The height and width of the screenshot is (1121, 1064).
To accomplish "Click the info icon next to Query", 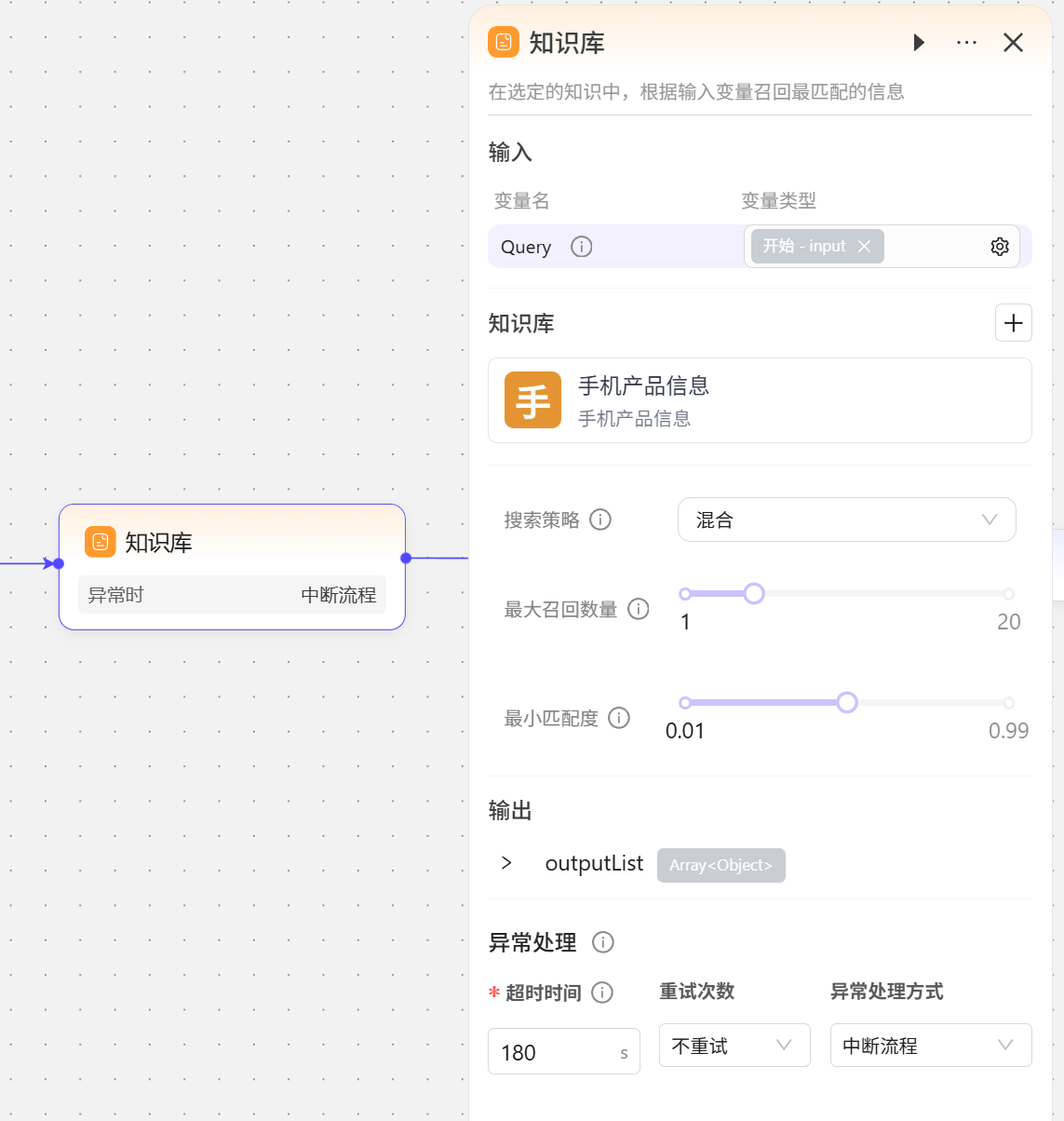I will [582, 247].
